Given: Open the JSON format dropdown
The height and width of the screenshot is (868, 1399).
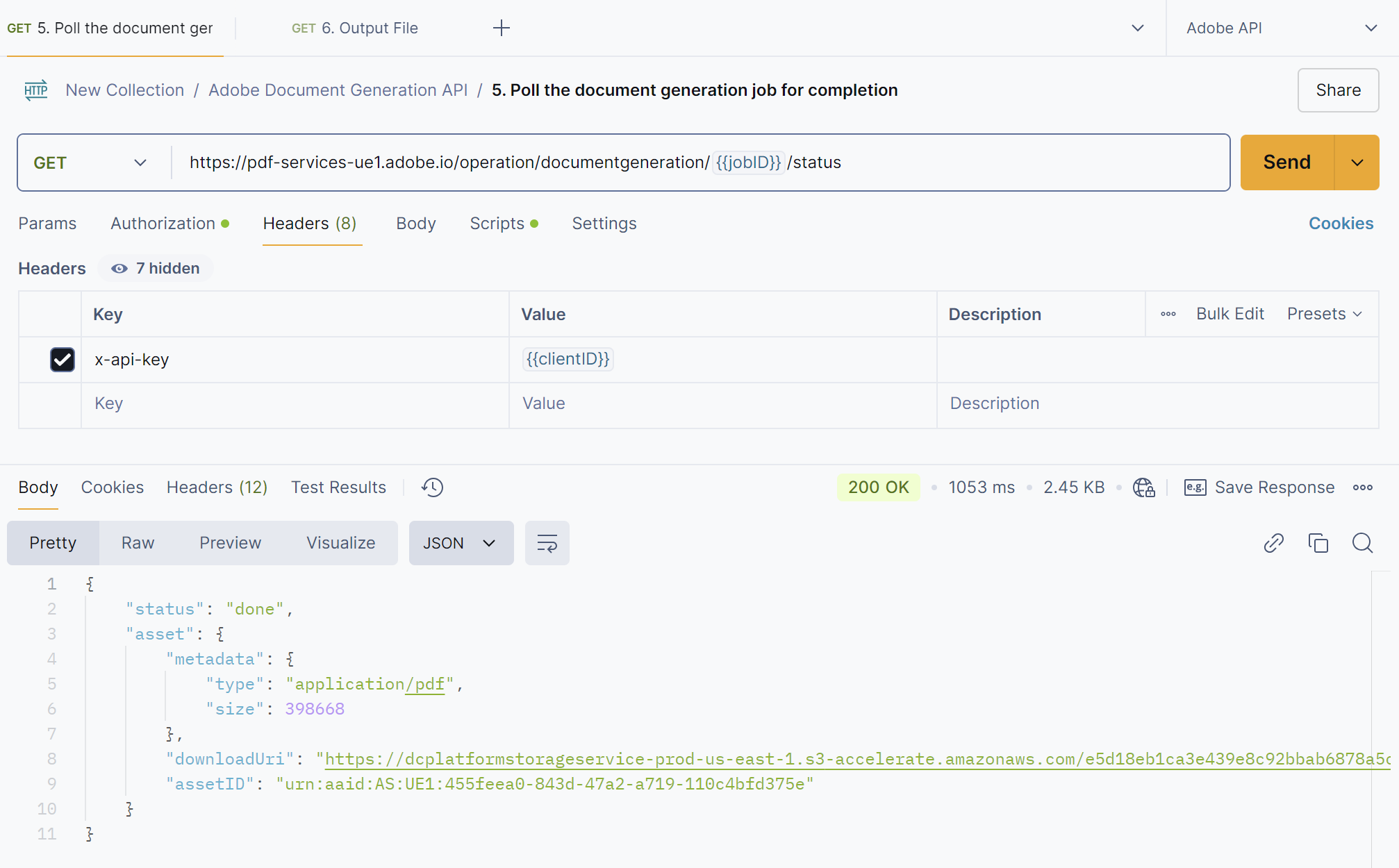Looking at the screenshot, I should point(461,543).
